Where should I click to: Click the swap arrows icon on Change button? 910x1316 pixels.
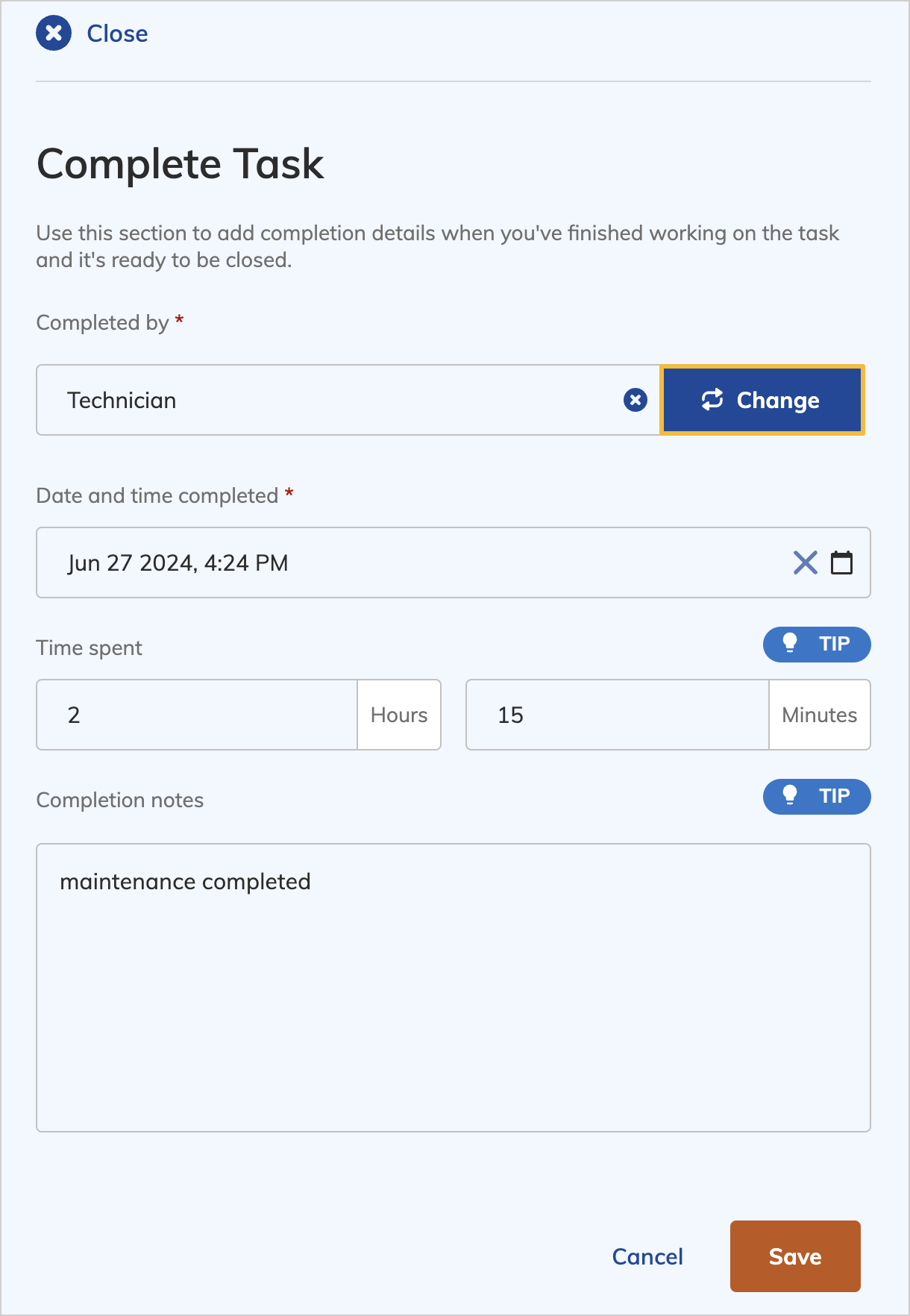712,400
